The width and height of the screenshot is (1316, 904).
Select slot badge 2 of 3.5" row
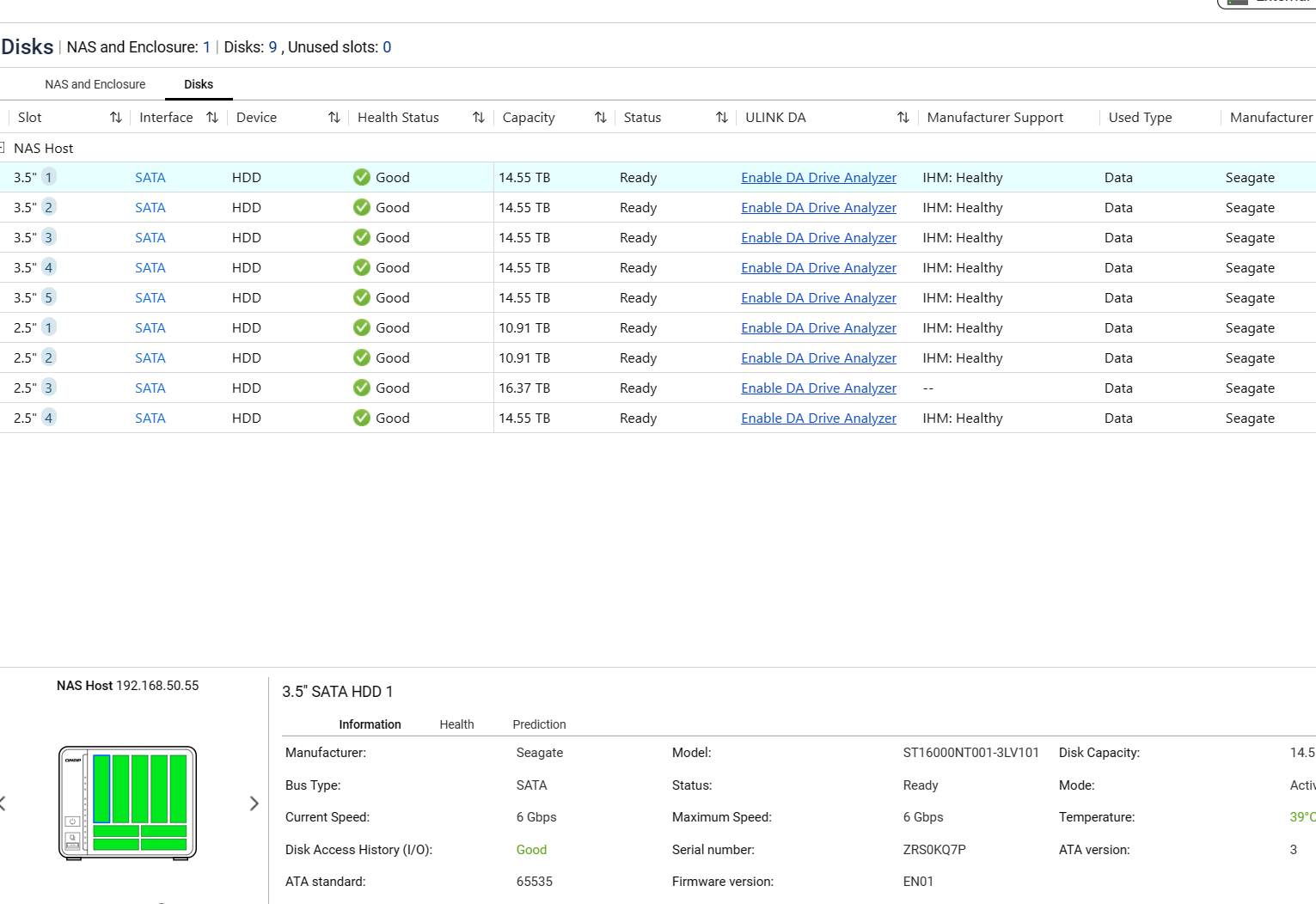click(49, 207)
